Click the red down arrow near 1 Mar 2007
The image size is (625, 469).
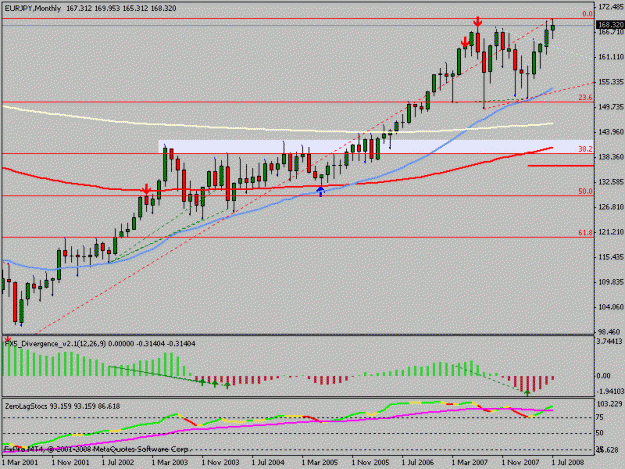coord(465,41)
